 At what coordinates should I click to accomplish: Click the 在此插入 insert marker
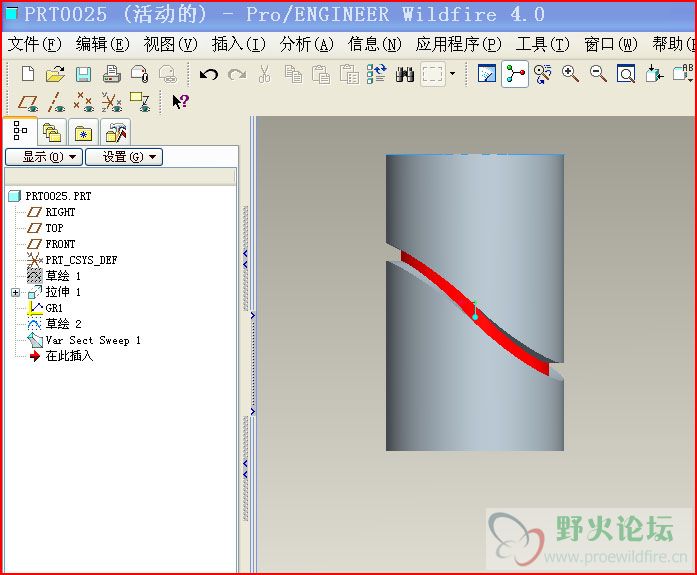coord(69,356)
